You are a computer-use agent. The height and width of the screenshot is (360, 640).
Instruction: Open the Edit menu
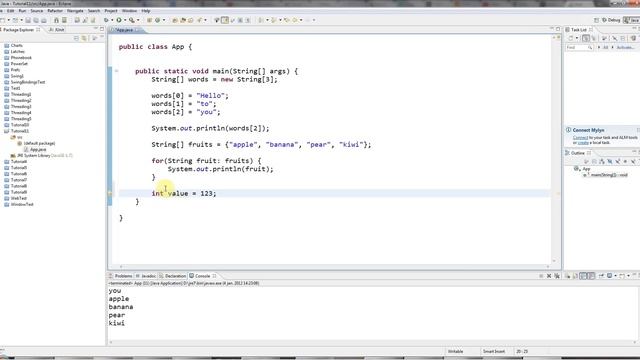(x=11, y=11)
